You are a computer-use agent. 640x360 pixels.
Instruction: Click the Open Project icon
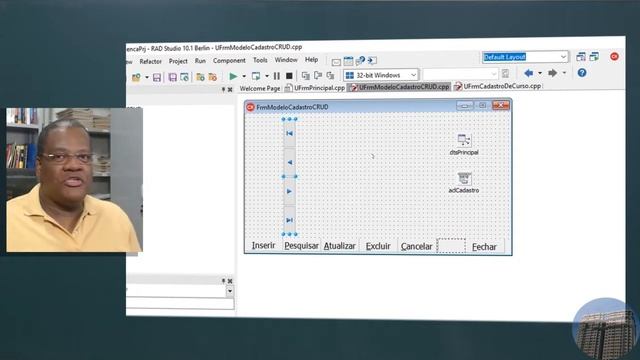tap(136, 77)
